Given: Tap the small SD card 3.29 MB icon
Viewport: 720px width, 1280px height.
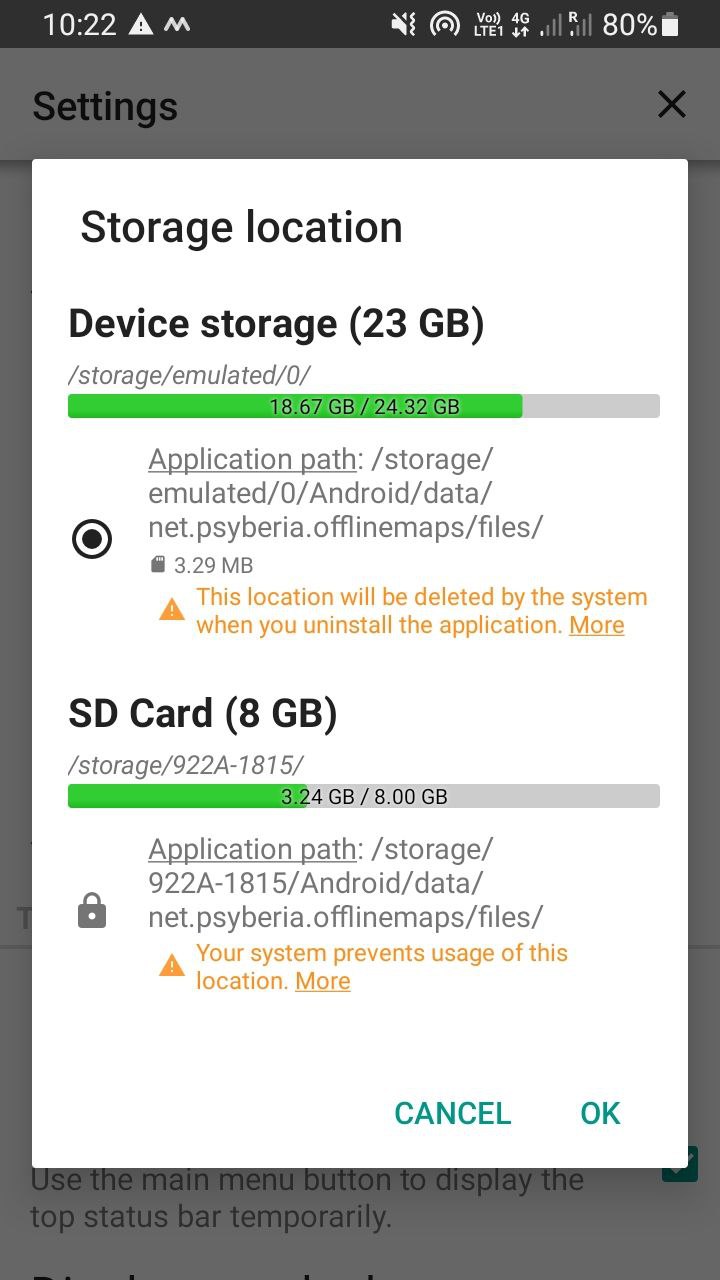Looking at the screenshot, I should click(x=157, y=565).
